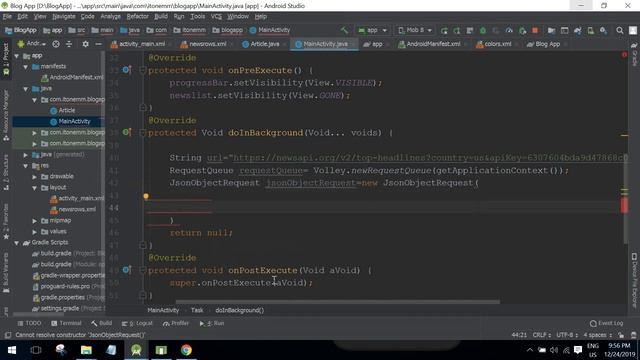The image size is (640, 360).
Task: Toggle the Resource Manager side tab
Action: tap(6, 115)
